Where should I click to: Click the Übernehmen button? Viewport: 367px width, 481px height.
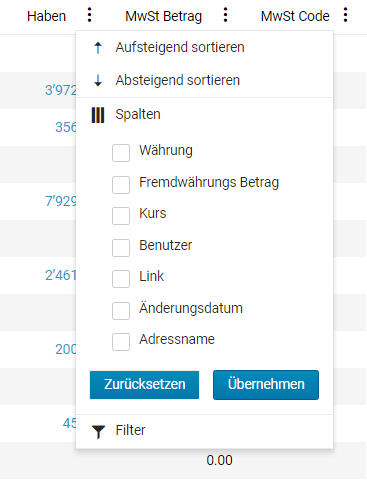coord(266,385)
